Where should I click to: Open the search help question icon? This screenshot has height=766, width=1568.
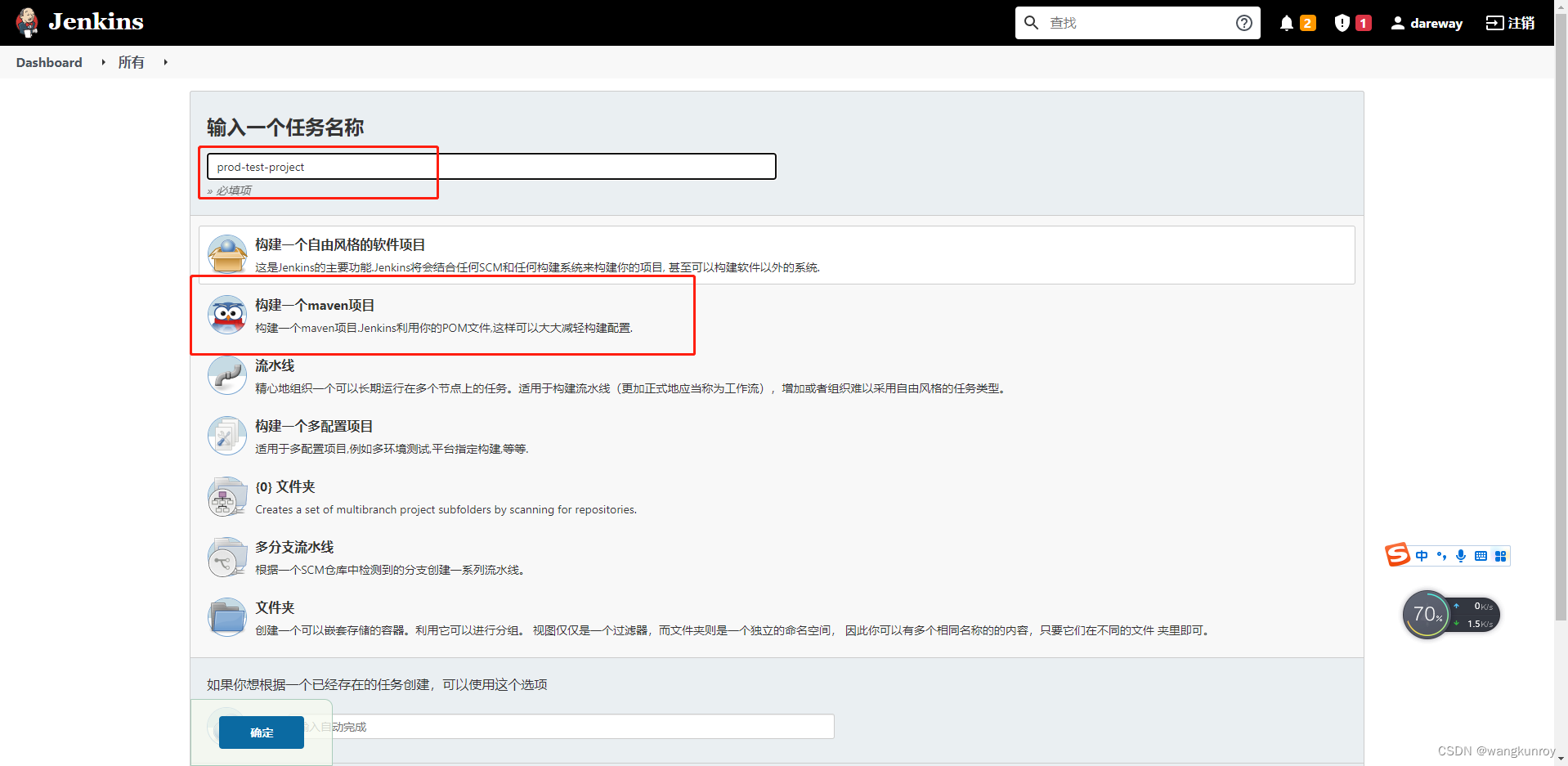(1244, 23)
